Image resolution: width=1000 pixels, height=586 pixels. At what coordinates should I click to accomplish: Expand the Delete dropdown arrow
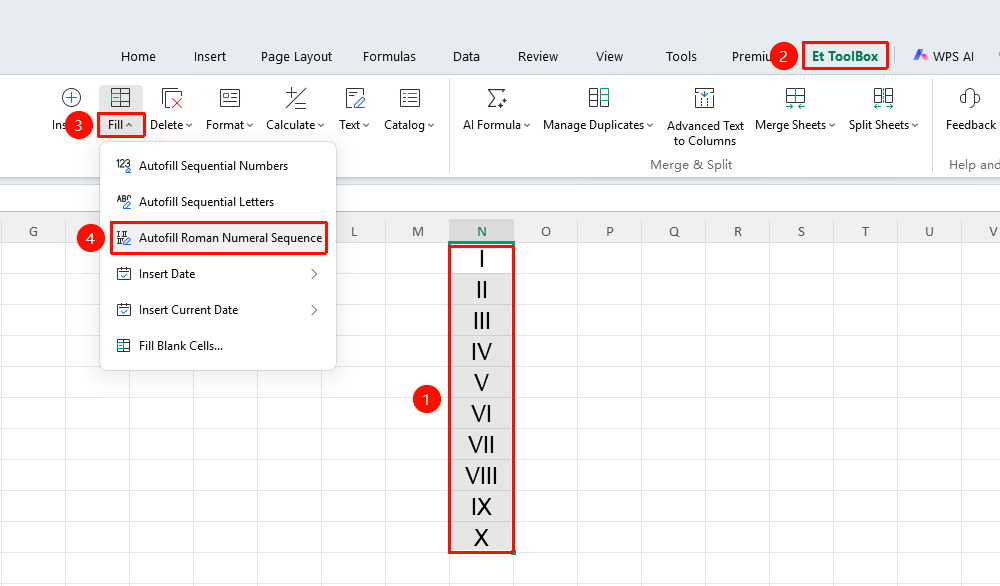click(189, 126)
